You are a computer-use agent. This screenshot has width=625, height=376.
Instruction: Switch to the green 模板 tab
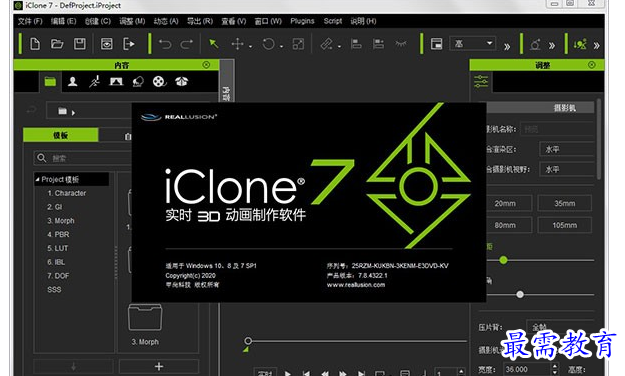coord(61,135)
